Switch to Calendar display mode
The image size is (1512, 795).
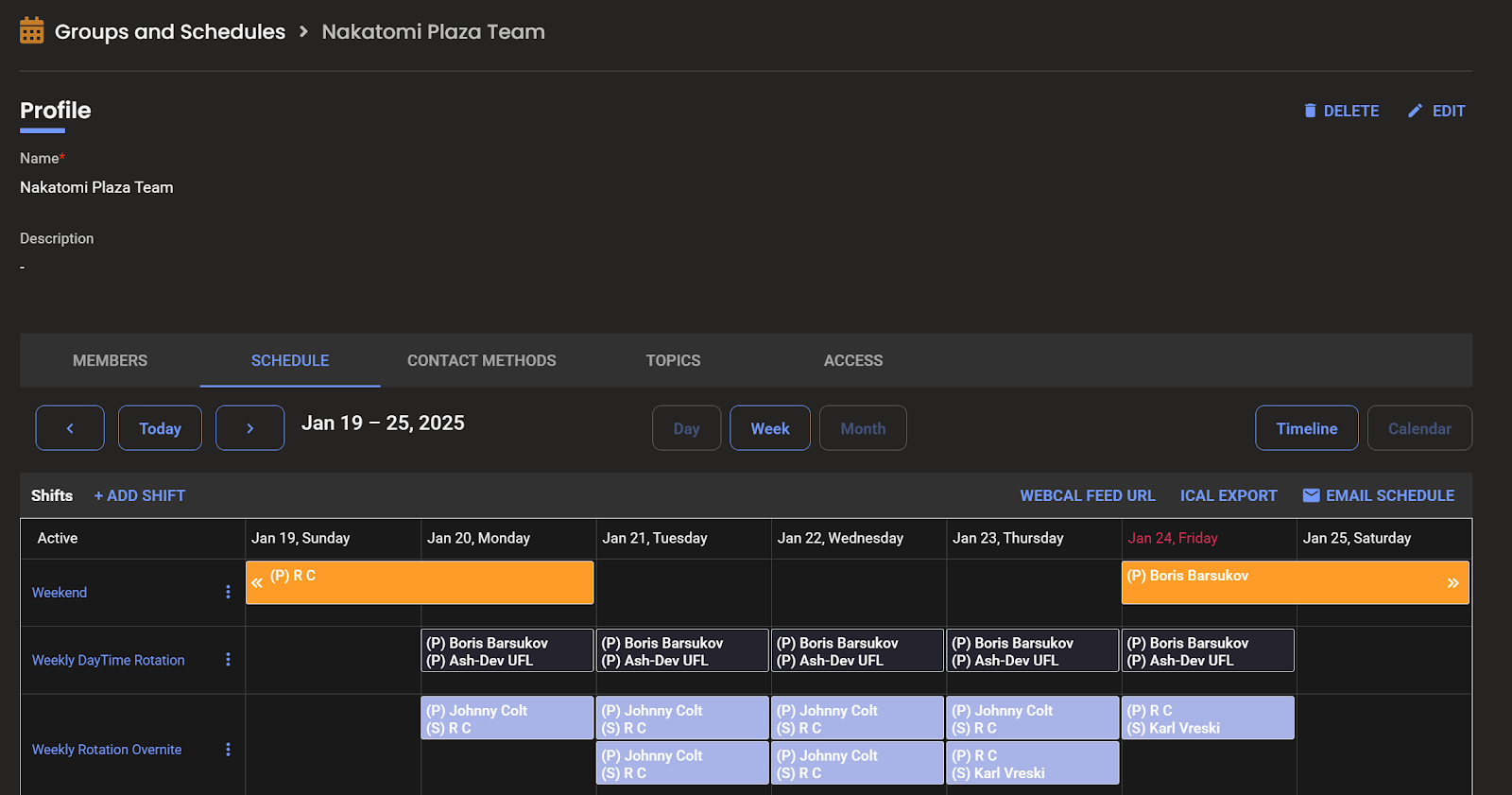click(1418, 428)
